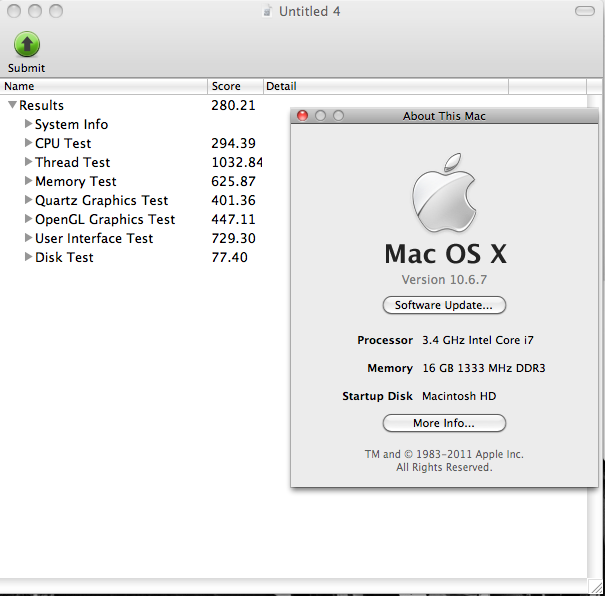This screenshot has width=605, height=596.
Task: Click the green Submit arrow icon
Action: pyautogui.click(x=27, y=44)
